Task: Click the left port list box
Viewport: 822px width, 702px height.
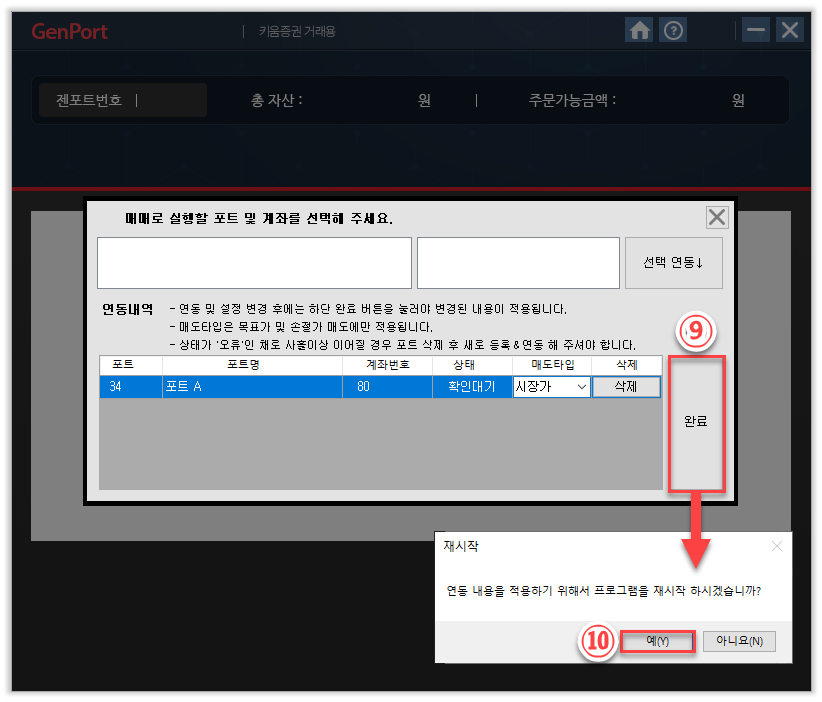Action: click(254, 263)
